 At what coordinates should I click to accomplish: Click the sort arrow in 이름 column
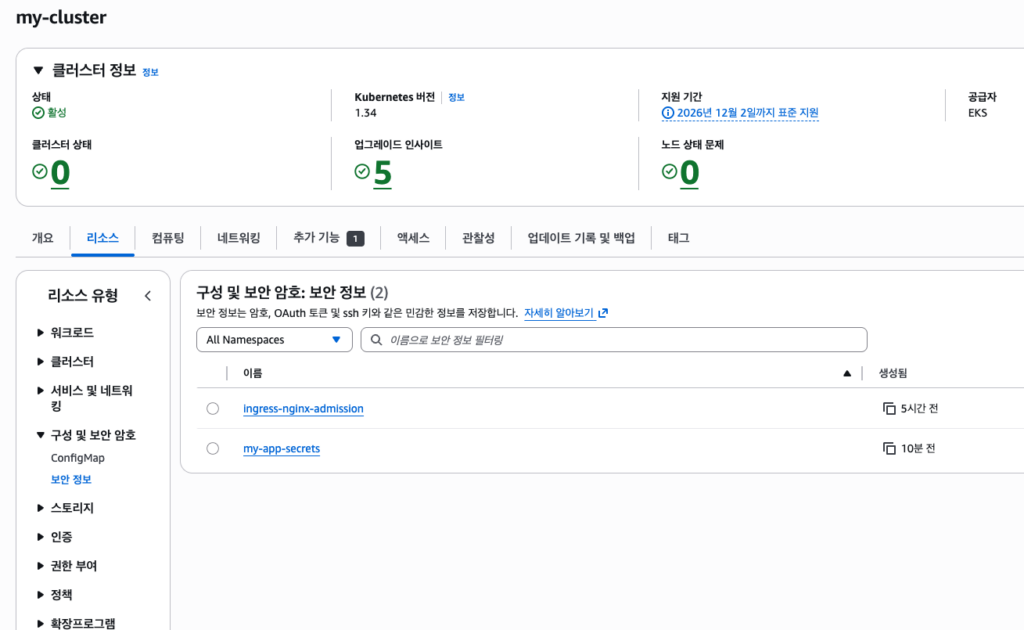[847, 373]
